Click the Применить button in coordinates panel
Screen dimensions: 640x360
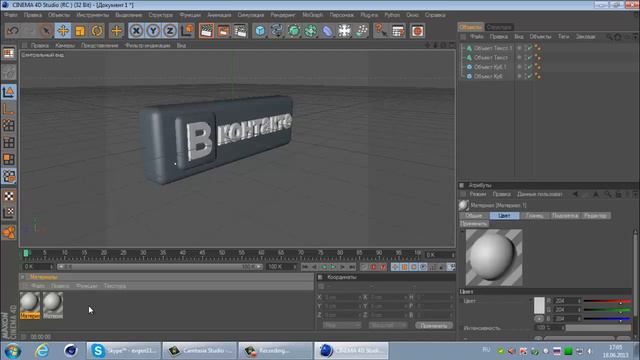[433, 325]
